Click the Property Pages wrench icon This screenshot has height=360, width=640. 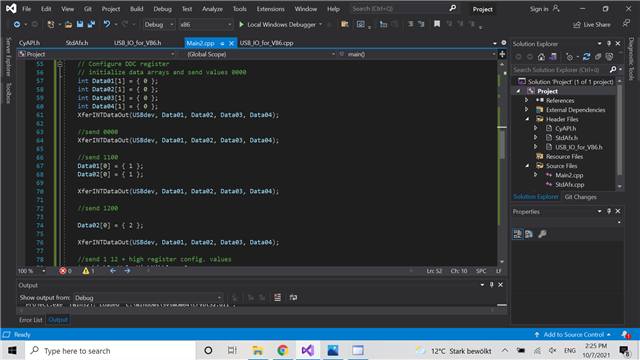point(542,234)
